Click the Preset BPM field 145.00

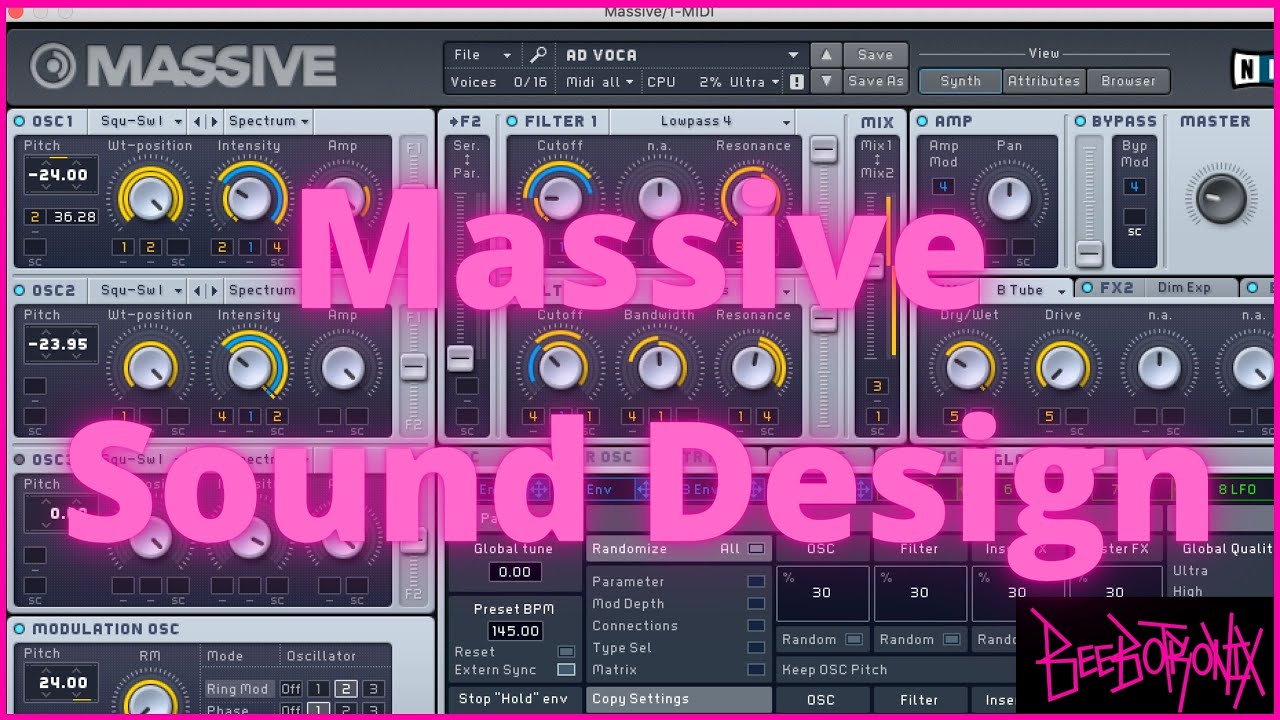click(515, 631)
